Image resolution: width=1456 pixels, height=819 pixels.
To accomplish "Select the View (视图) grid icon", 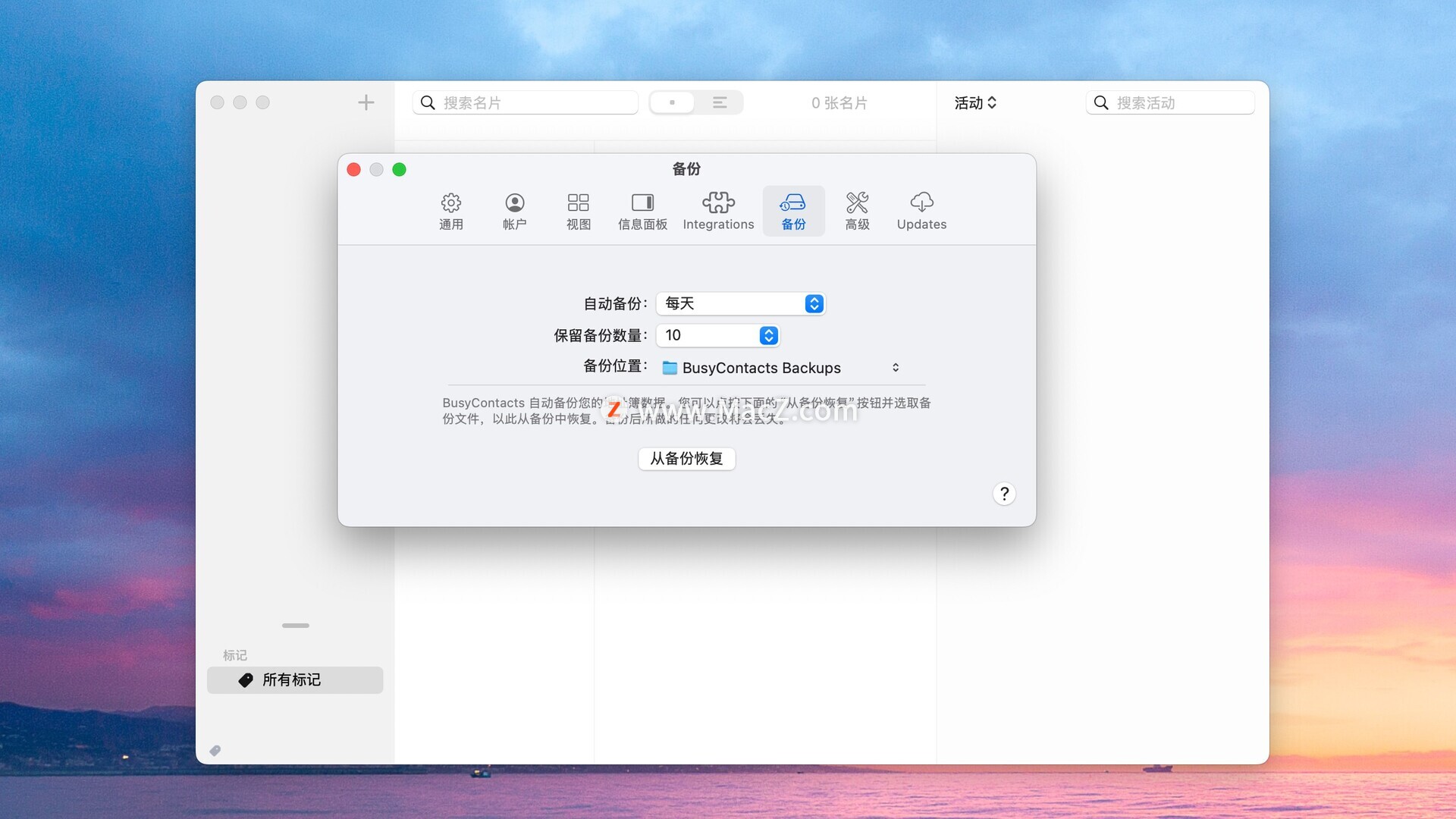I will pyautogui.click(x=578, y=211).
